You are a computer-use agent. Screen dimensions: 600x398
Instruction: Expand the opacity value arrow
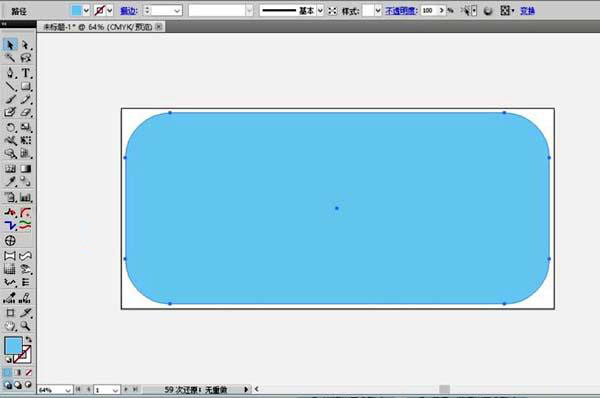click(442, 11)
